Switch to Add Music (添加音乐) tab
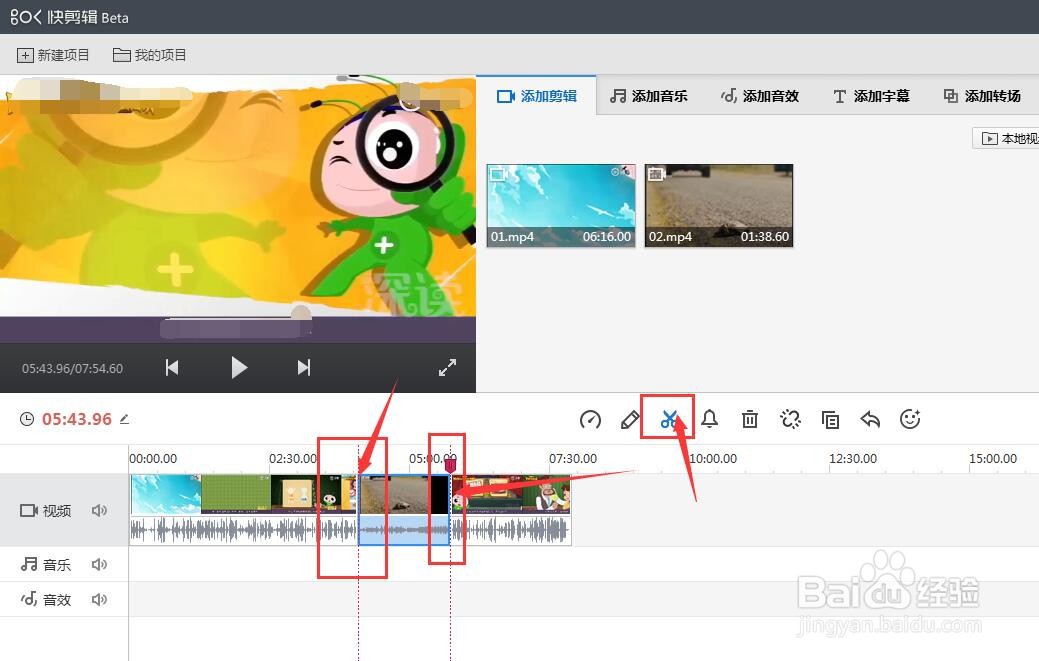This screenshot has width=1039, height=661. coord(649,96)
